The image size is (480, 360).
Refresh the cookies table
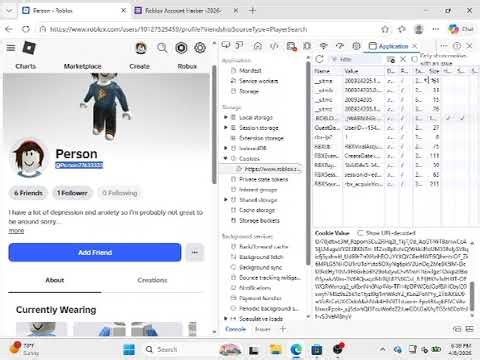319,59
